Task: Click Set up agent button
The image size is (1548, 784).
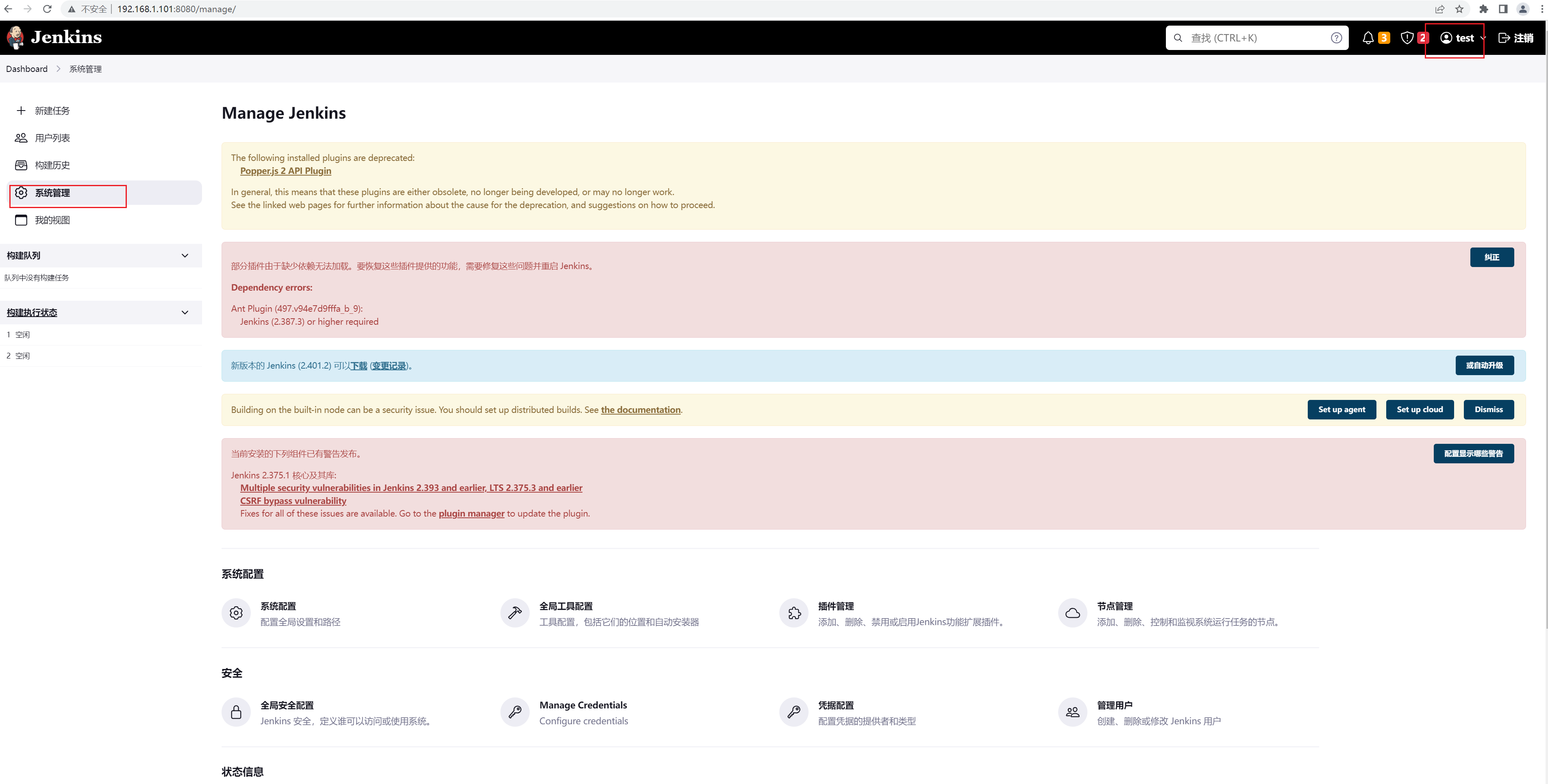Action: click(1341, 409)
